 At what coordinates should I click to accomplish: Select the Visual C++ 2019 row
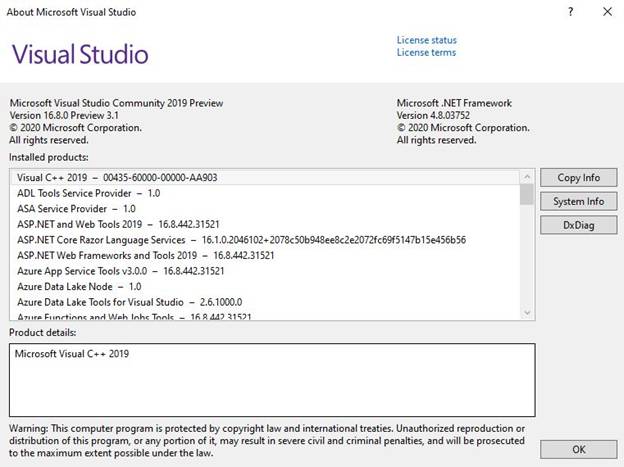pos(265,178)
